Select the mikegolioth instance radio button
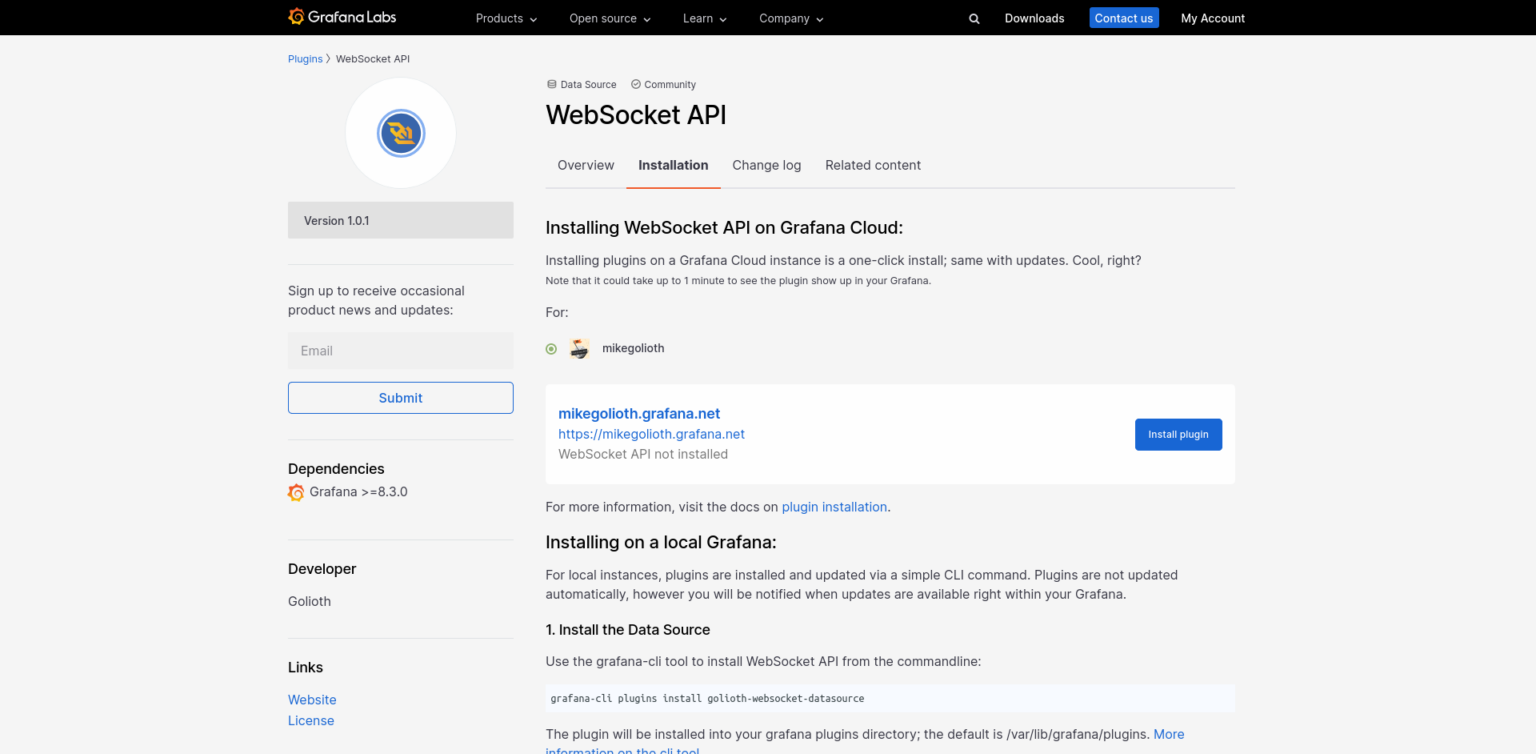 551,348
